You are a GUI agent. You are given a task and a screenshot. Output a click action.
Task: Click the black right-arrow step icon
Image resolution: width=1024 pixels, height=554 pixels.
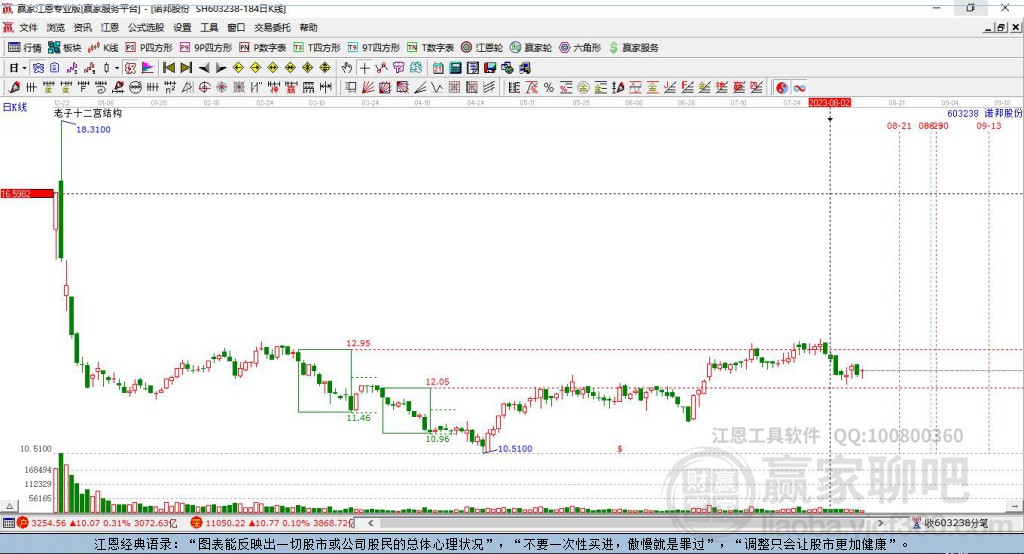tap(221, 68)
